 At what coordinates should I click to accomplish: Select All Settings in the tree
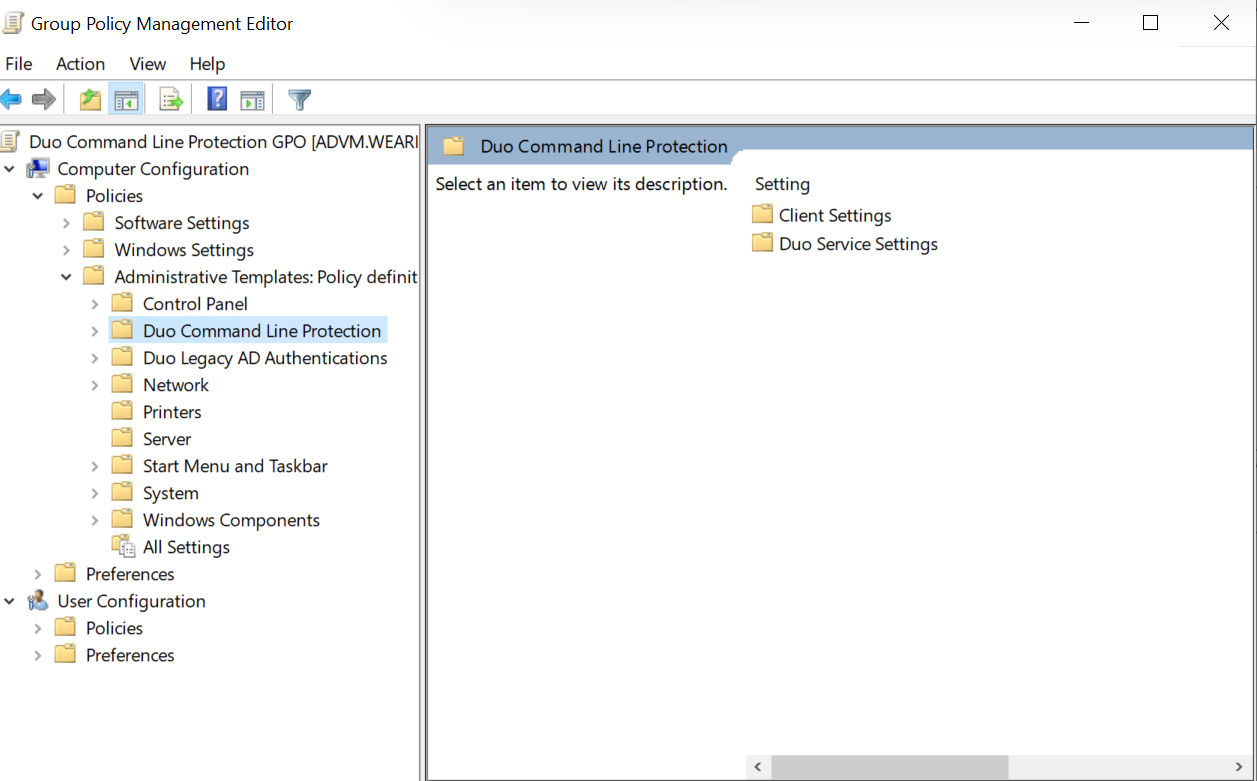186,546
